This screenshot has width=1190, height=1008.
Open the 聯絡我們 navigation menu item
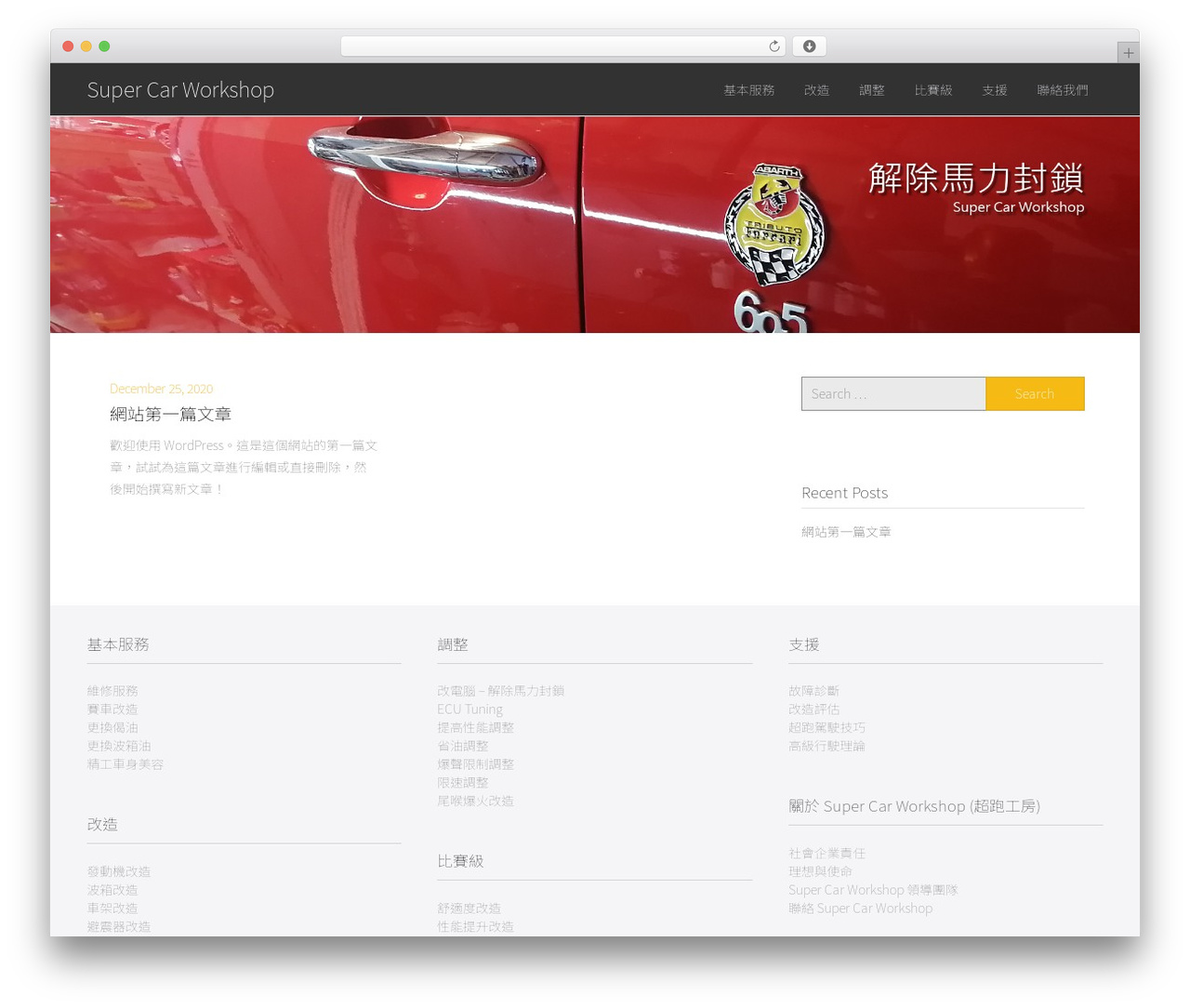[x=1063, y=90]
